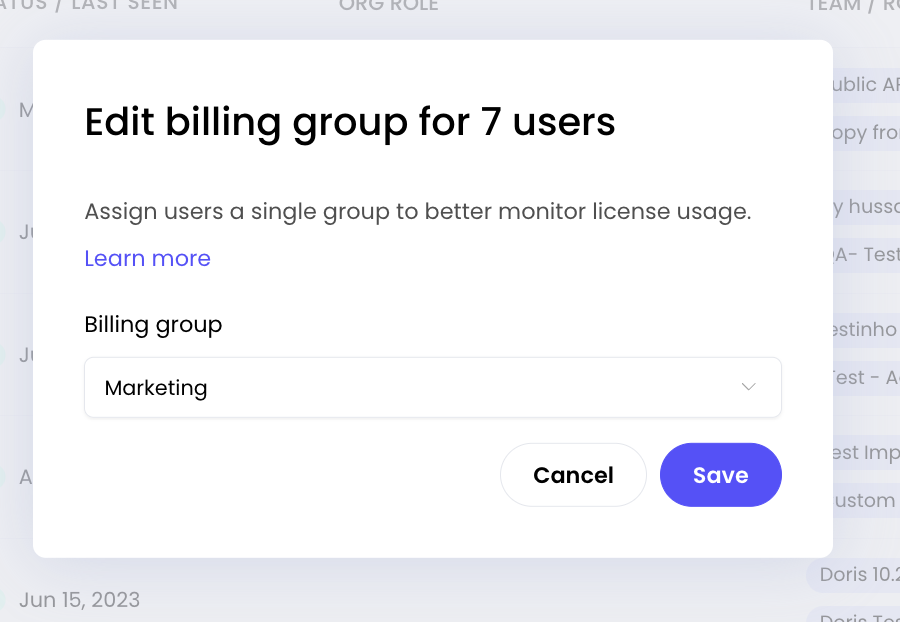Open the Learn more link
This screenshot has height=622, width=900.
147,258
